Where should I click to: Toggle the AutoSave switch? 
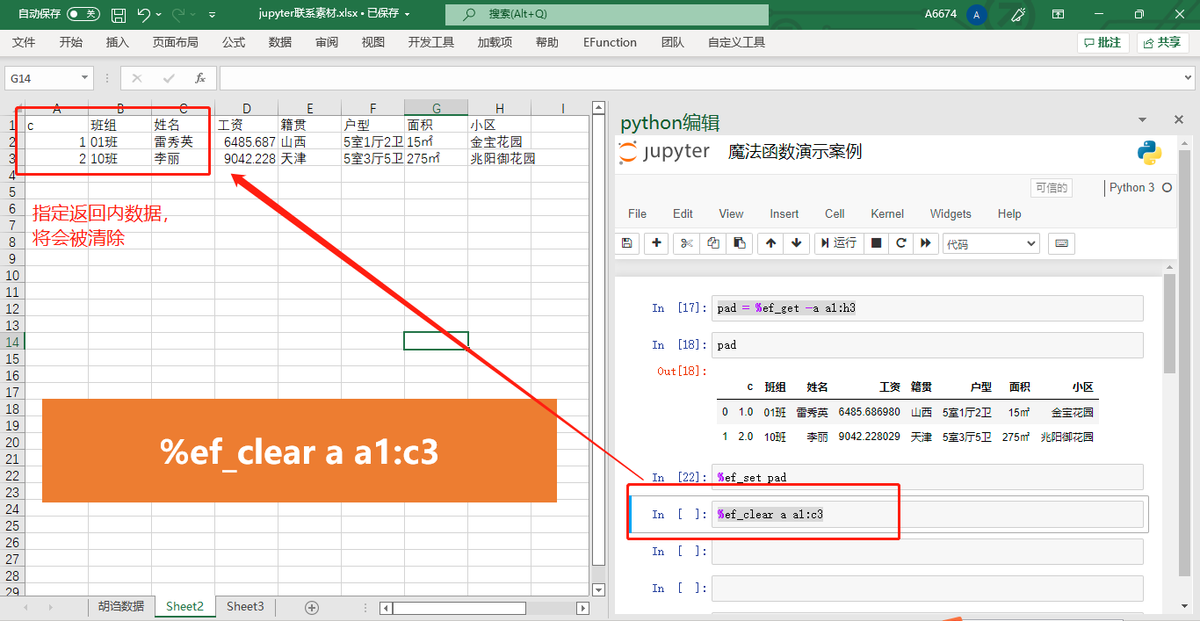(83, 14)
